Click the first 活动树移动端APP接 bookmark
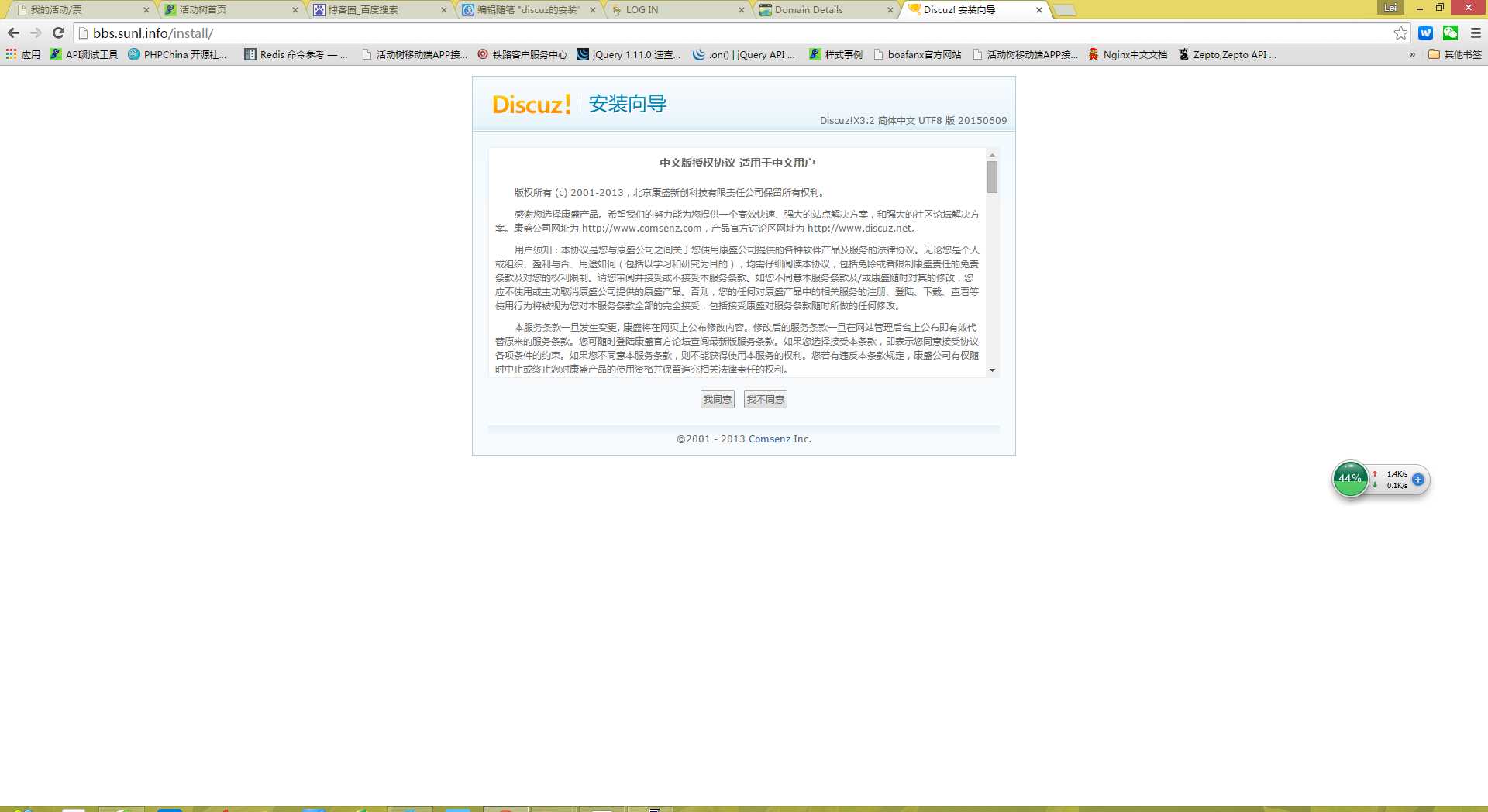The width and height of the screenshot is (1488, 812). 415,54
